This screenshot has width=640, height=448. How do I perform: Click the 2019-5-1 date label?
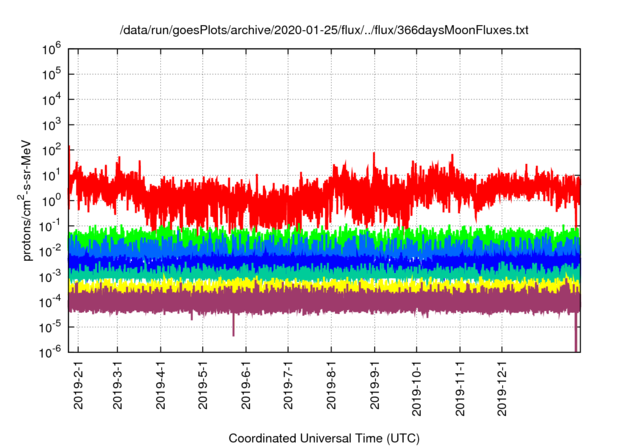pyautogui.click(x=203, y=386)
